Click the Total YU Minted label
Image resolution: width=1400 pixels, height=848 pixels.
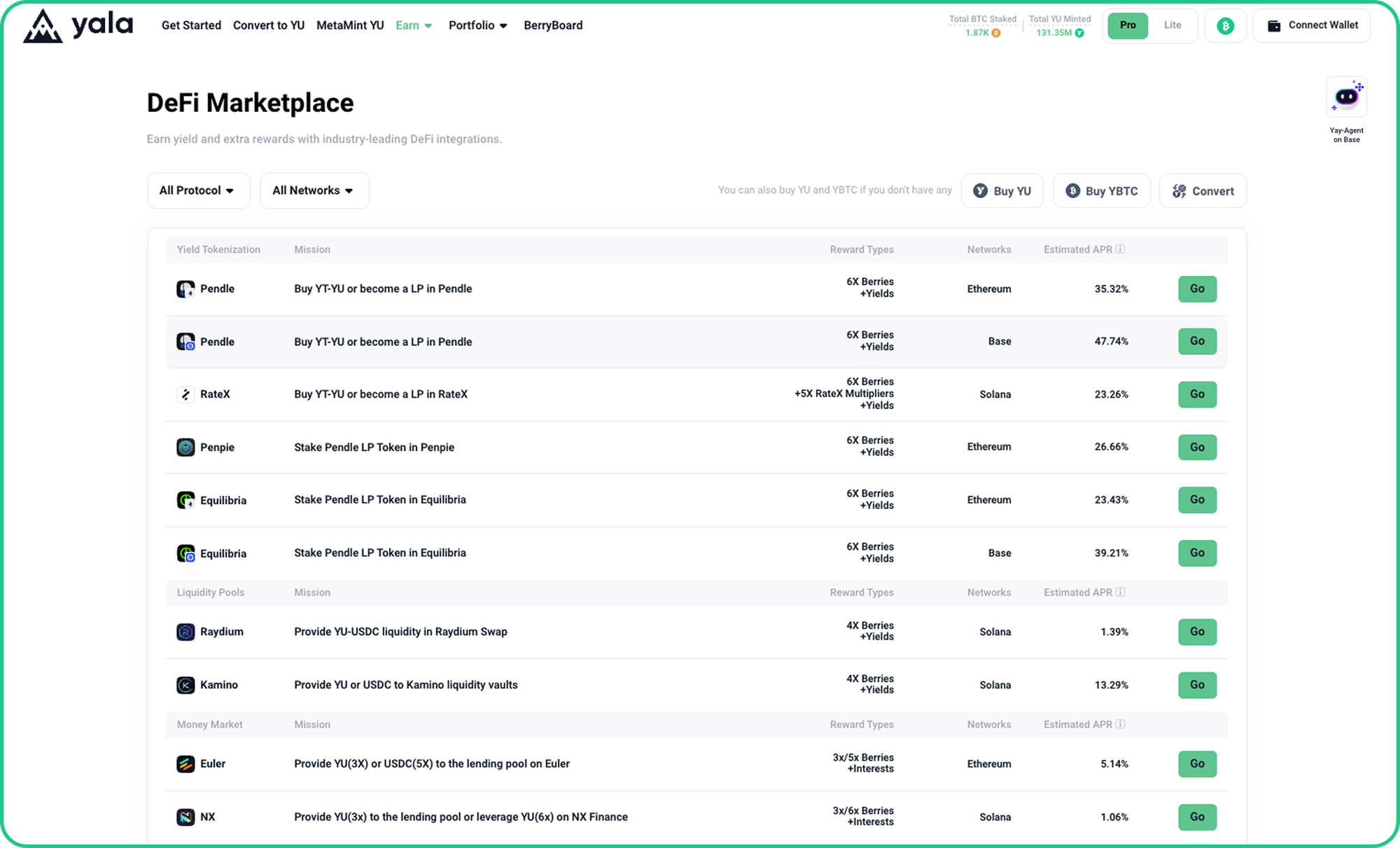(x=1060, y=19)
